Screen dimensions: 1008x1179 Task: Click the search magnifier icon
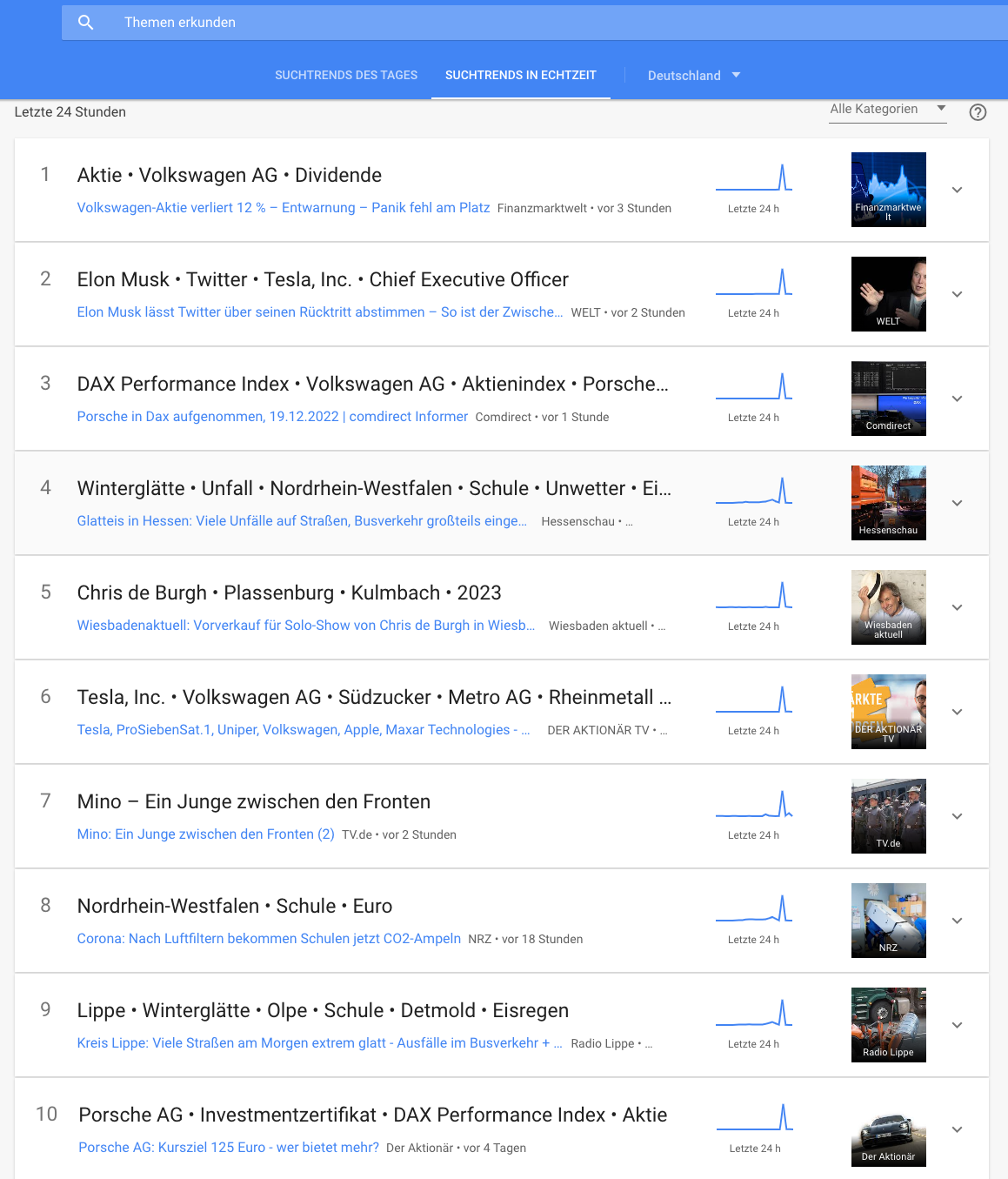(x=85, y=22)
